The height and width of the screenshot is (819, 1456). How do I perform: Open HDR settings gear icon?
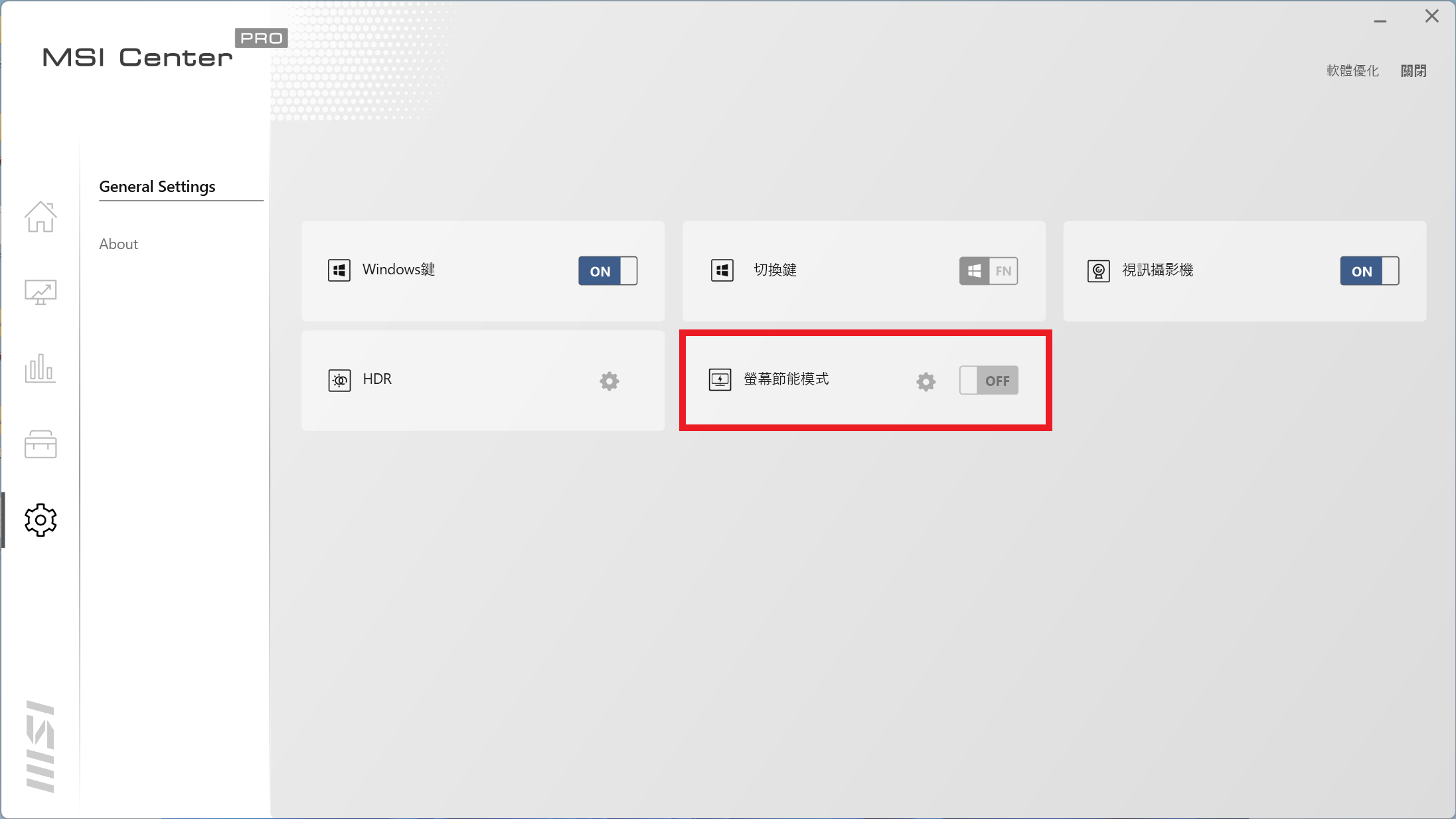(609, 381)
